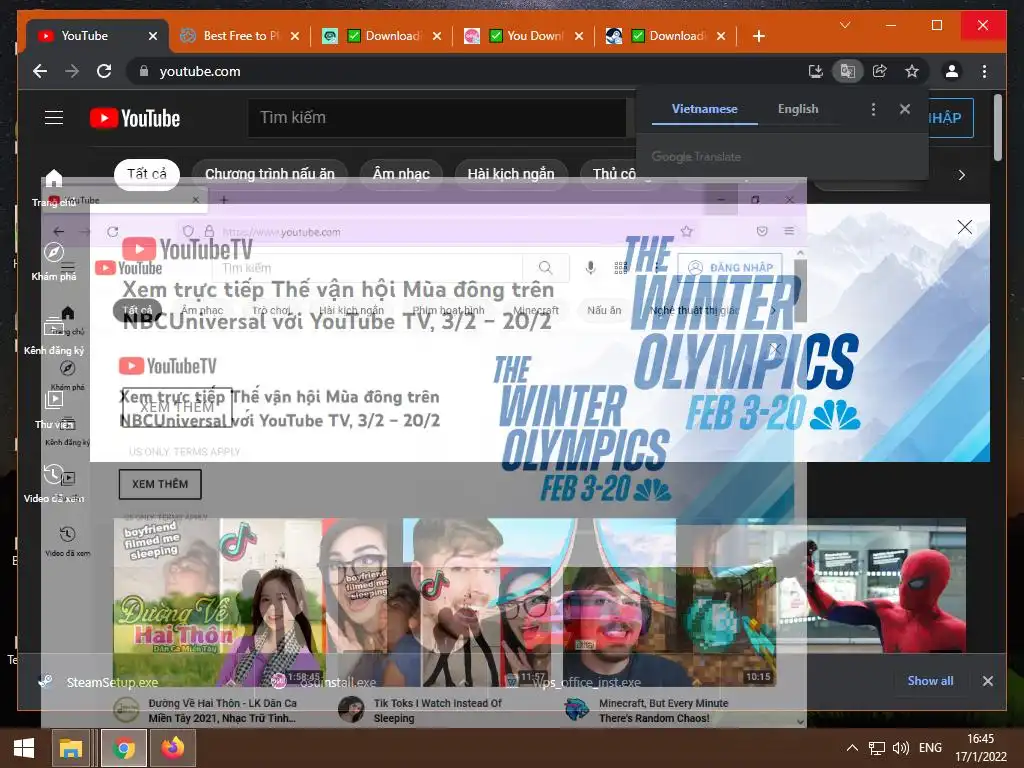1024x768 pixels.
Task: Click the YouTube logo in the Chrome window
Action: pos(135,118)
